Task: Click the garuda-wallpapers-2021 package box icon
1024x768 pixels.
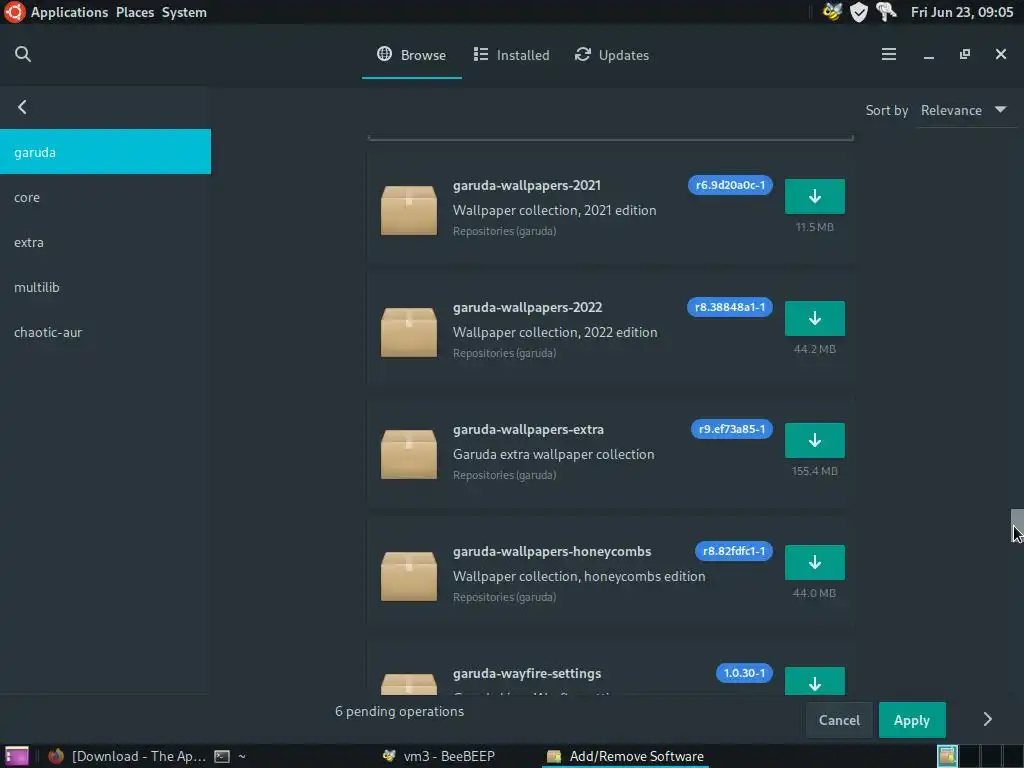Action: [x=409, y=210]
